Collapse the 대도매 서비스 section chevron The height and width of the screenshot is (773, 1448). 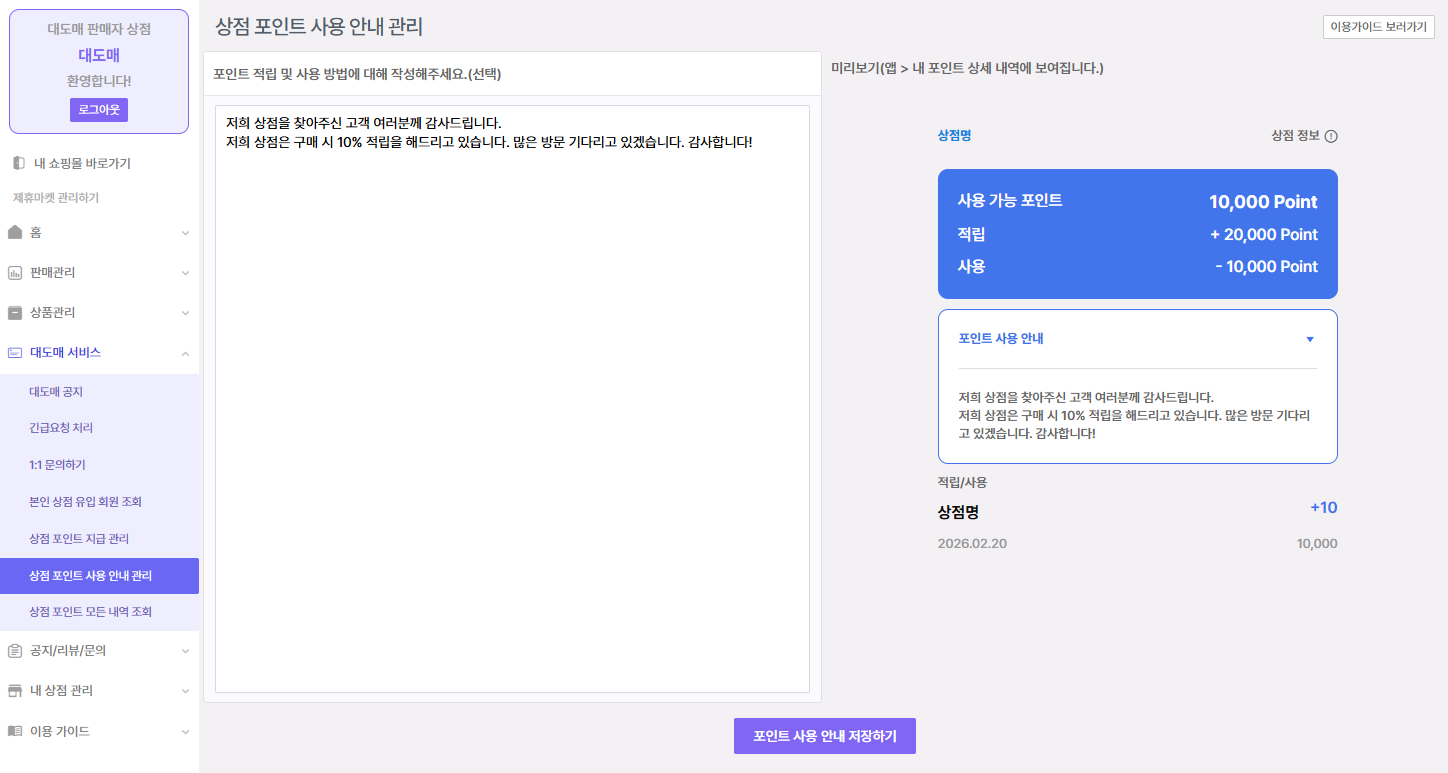[185, 353]
